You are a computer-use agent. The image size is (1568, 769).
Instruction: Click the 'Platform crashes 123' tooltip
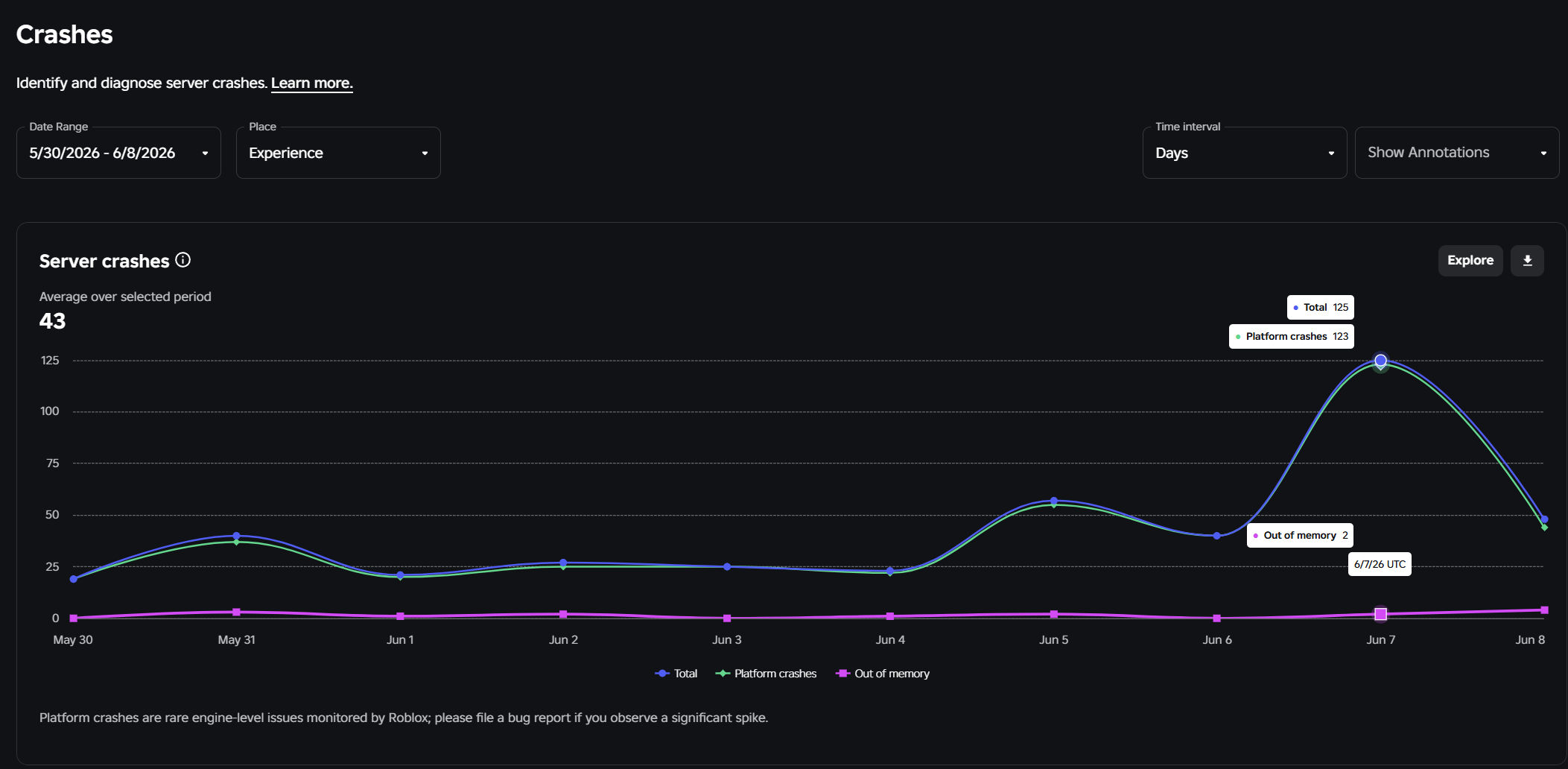tap(1291, 336)
